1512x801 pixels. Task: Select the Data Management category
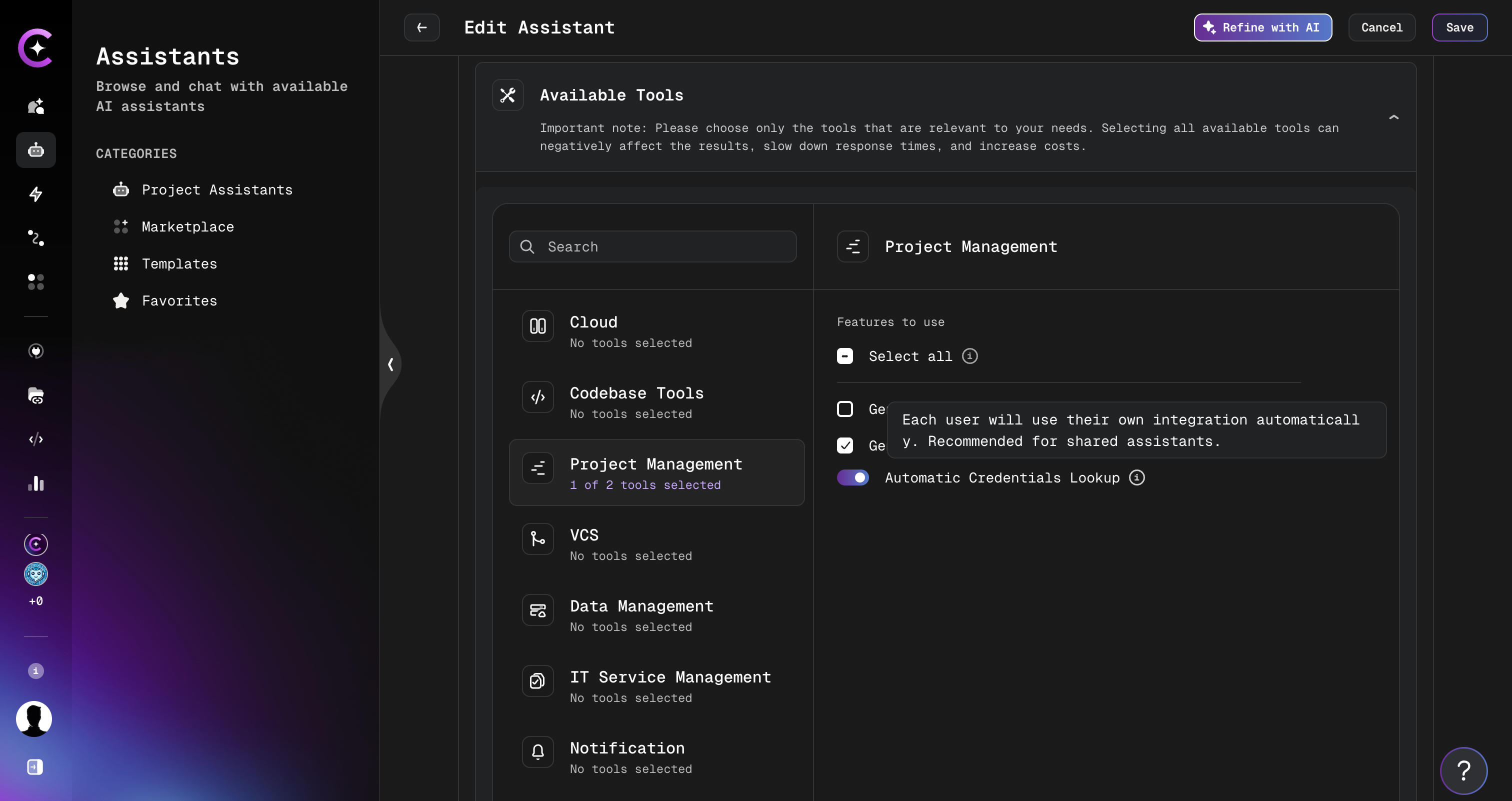656,615
